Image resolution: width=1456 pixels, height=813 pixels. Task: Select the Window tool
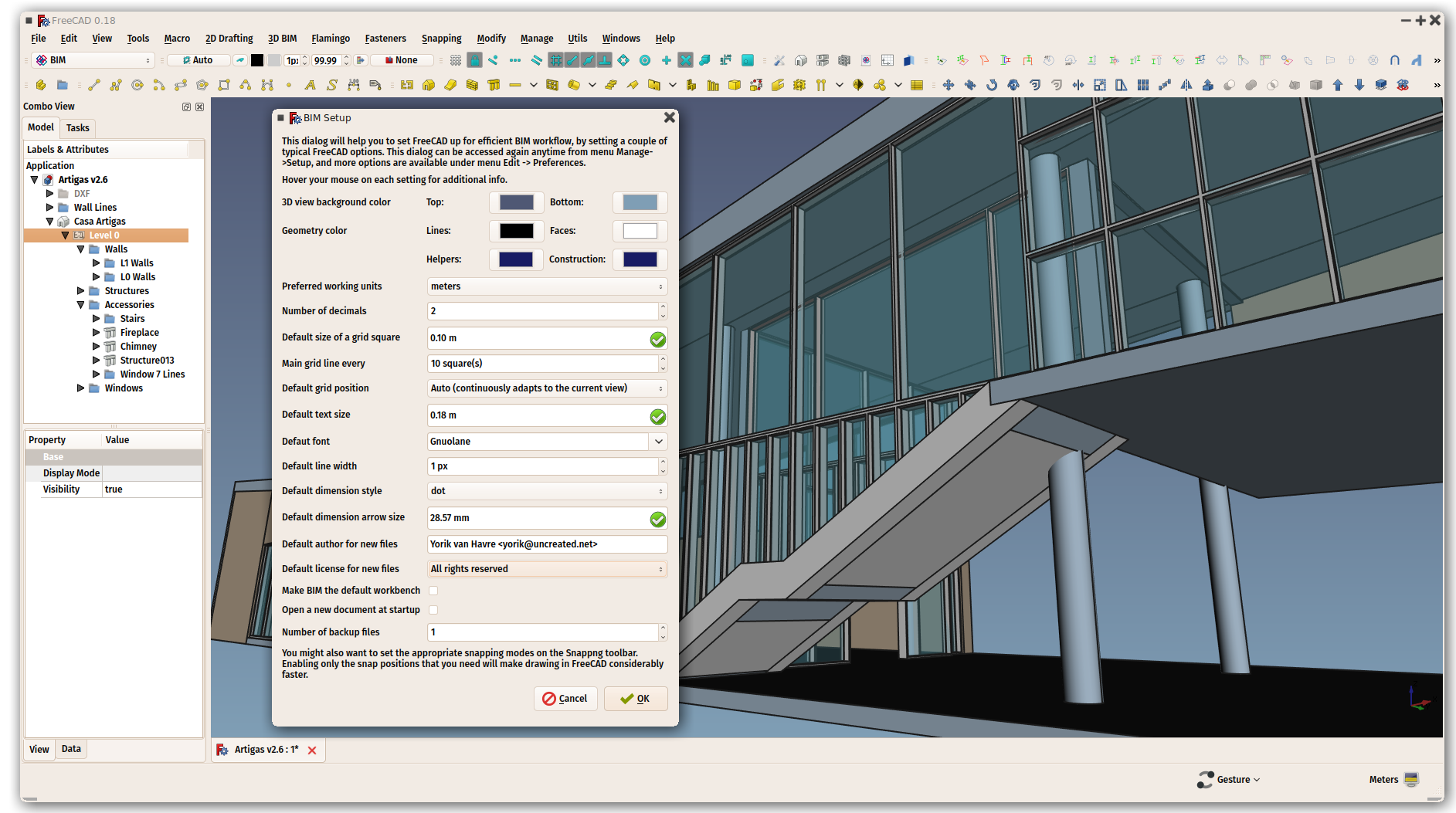tap(552, 85)
